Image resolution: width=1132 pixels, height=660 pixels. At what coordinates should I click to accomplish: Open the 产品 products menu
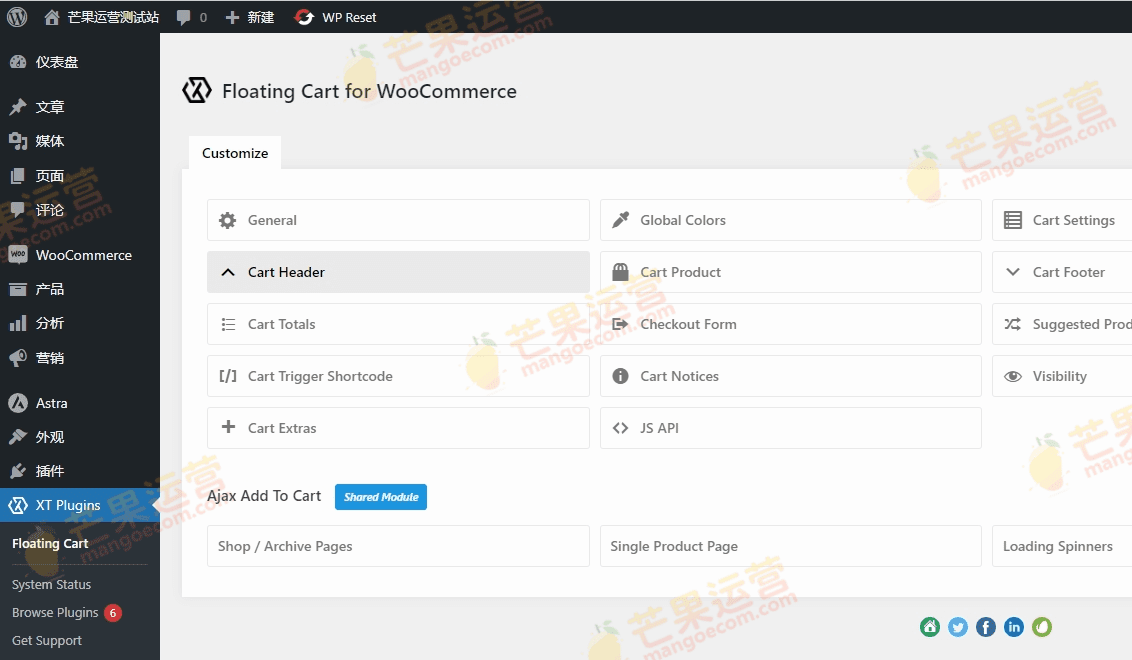tap(79, 290)
